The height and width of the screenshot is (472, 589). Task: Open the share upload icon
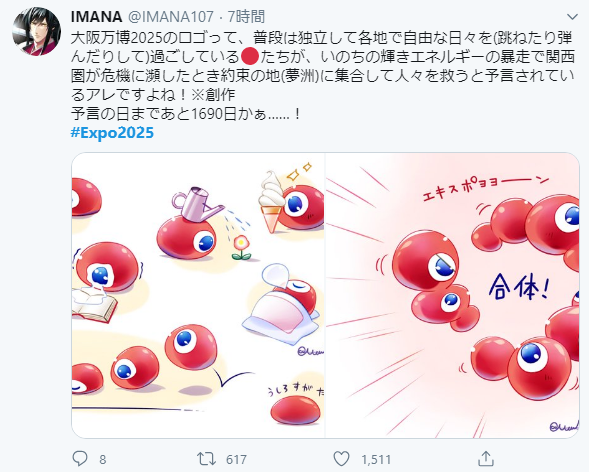click(486, 458)
